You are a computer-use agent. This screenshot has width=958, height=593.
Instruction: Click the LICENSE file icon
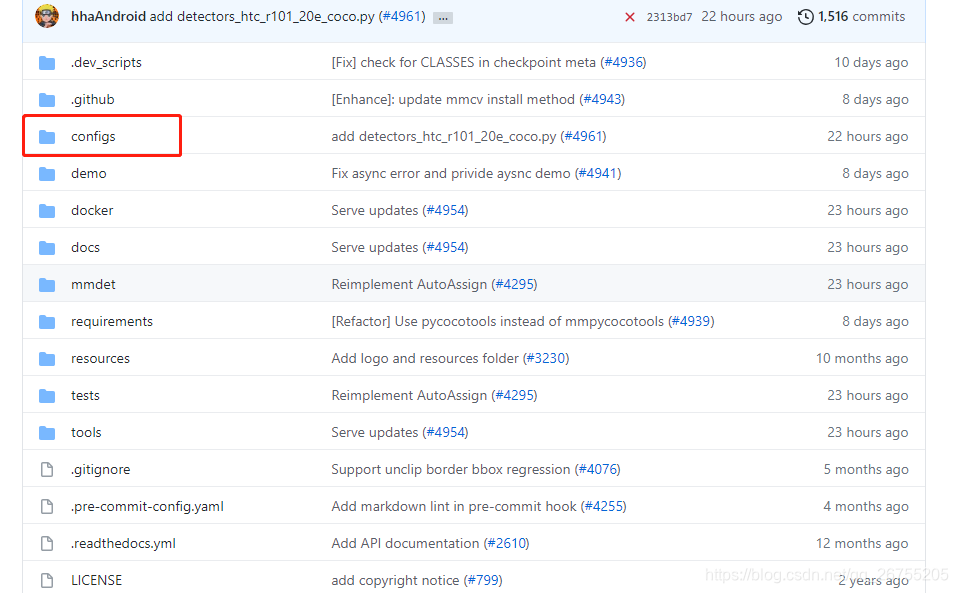(x=46, y=580)
